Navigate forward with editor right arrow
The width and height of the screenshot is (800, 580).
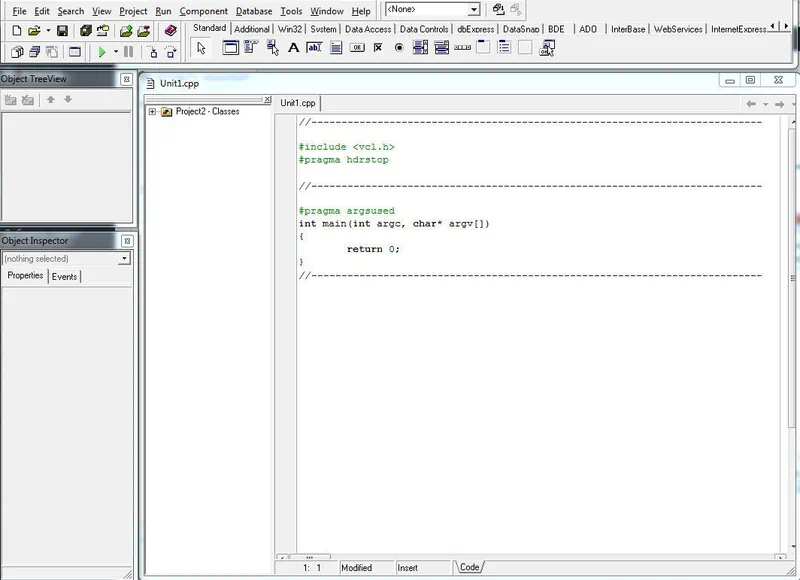[779, 104]
